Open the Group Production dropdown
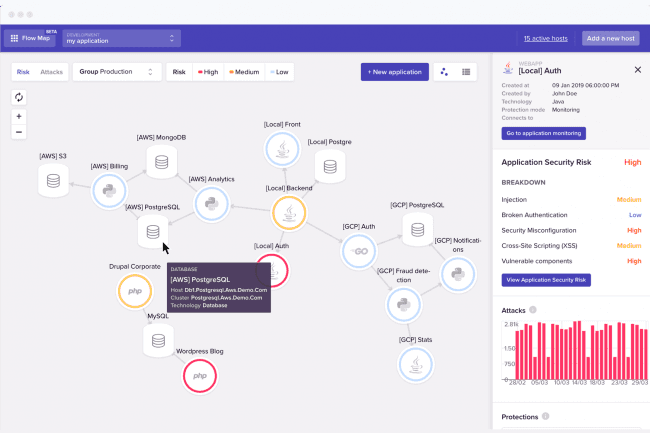650x433 pixels. coord(117,72)
